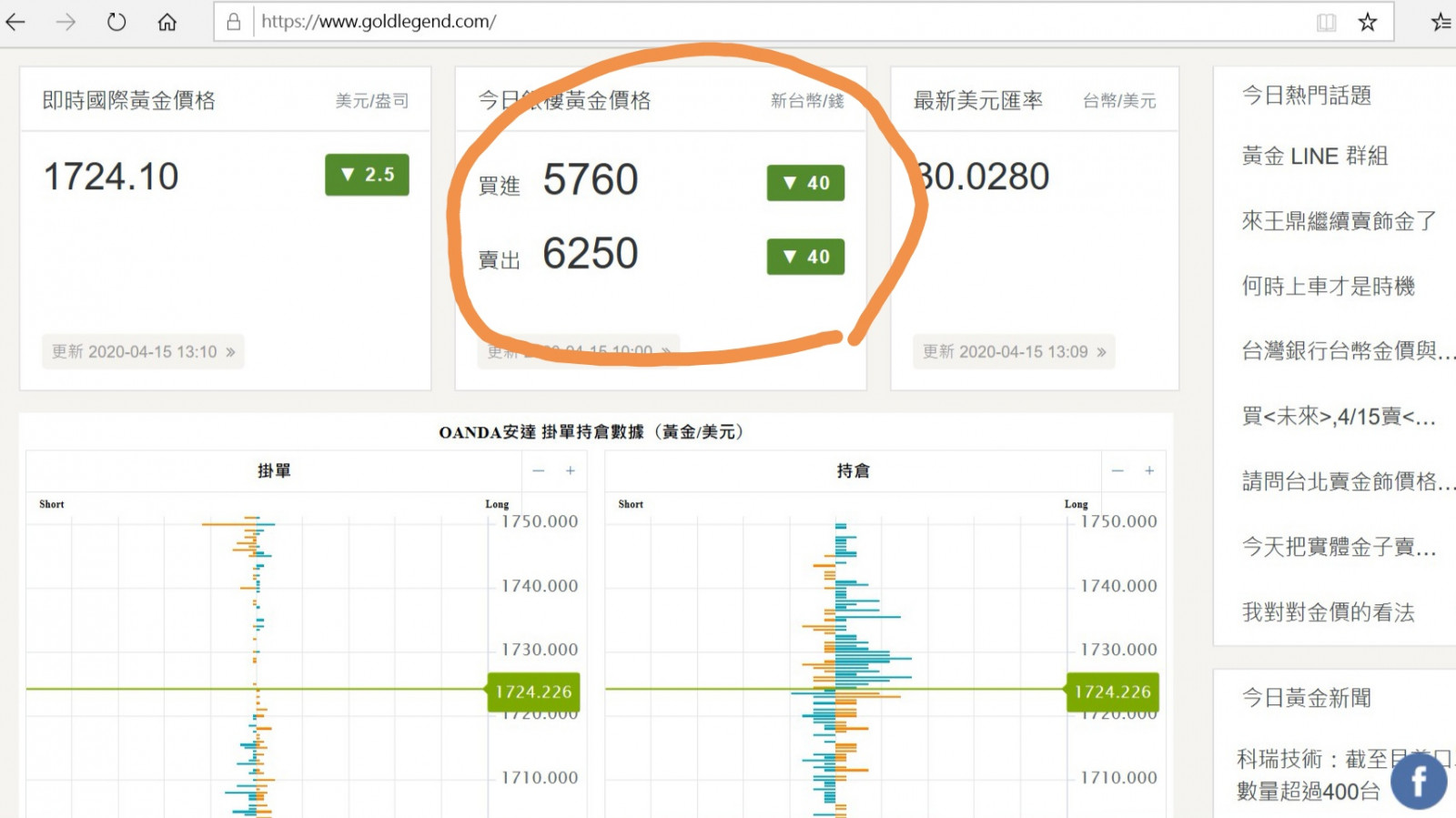Open reading view book icon
1456x818 pixels.
click(x=1327, y=22)
